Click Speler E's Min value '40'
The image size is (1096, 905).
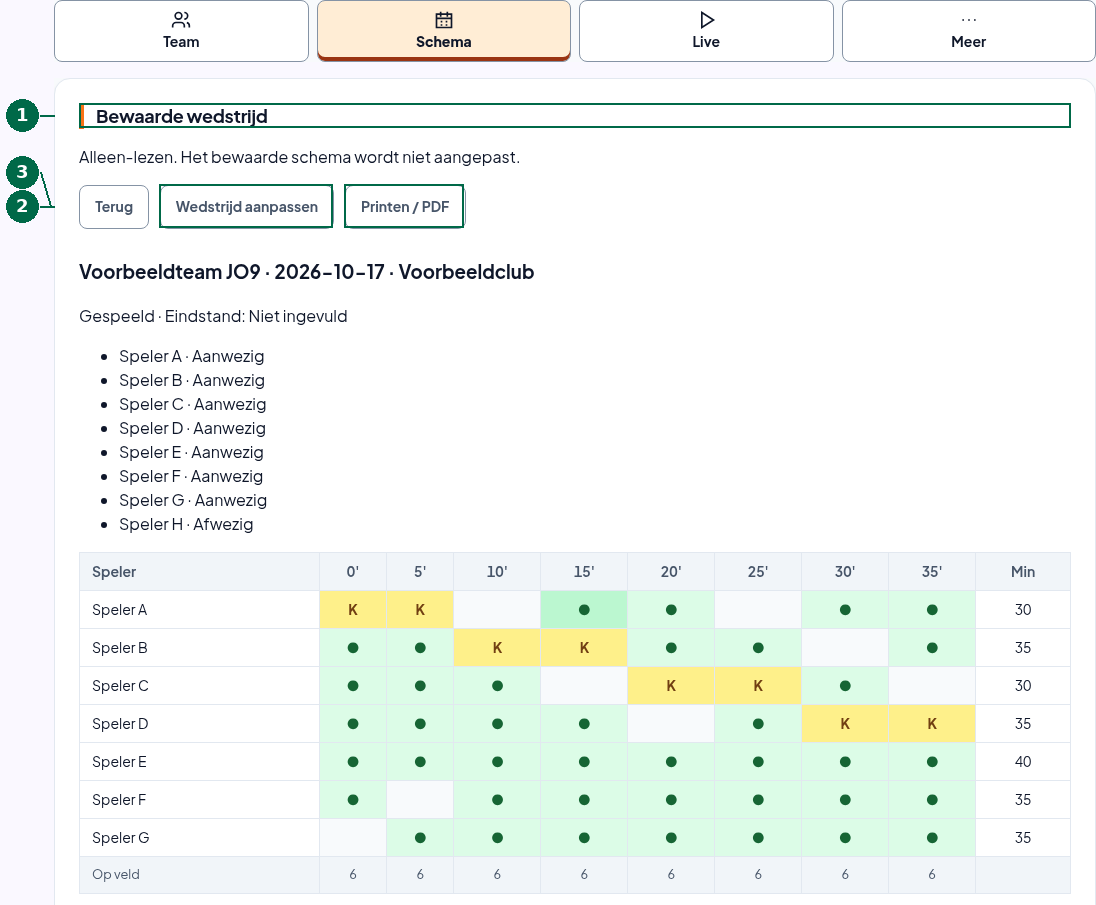(x=1023, y=762)
